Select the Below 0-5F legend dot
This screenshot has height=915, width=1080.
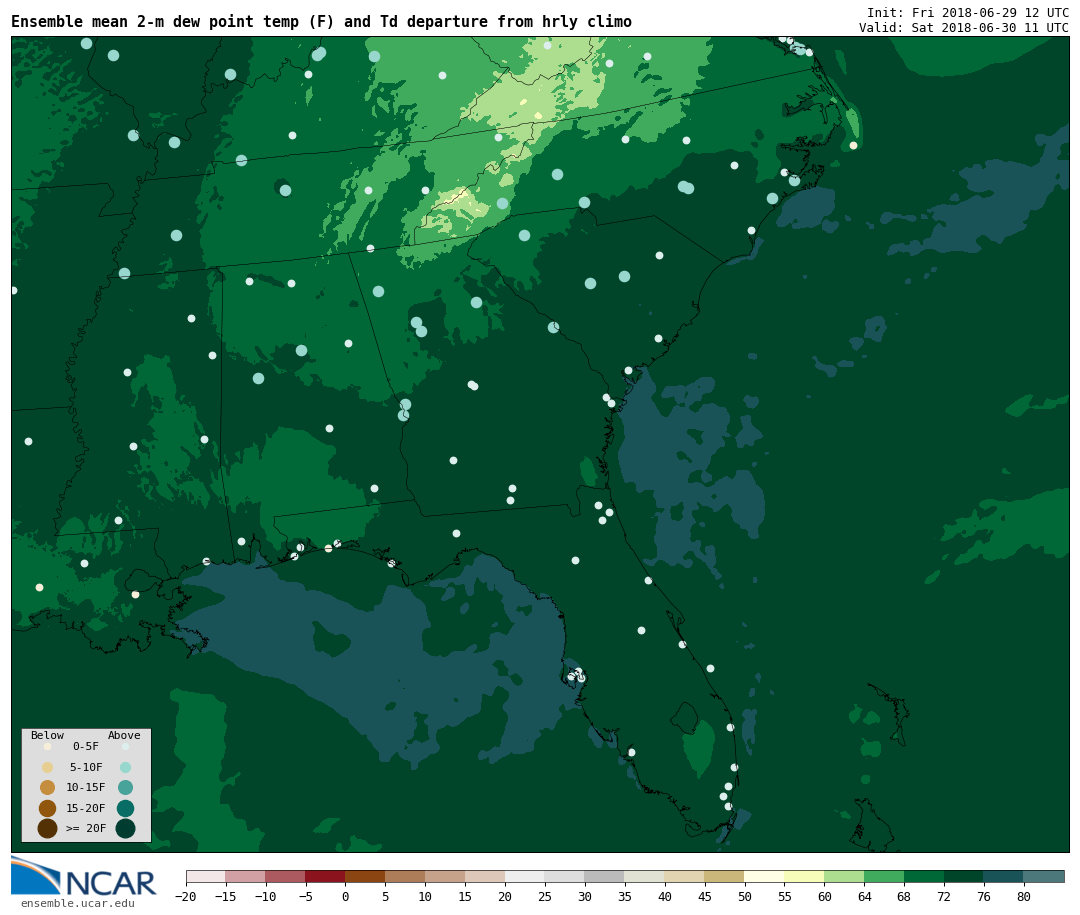[48, 746]
